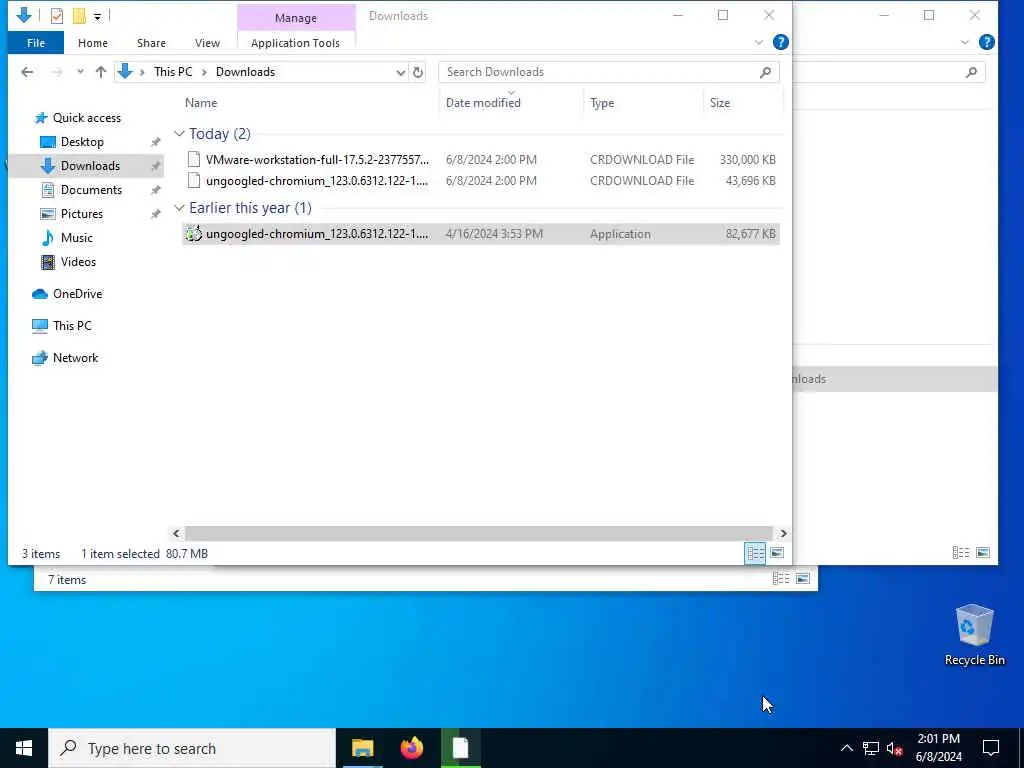Click the volume muted tray icon

click(895, 748)
